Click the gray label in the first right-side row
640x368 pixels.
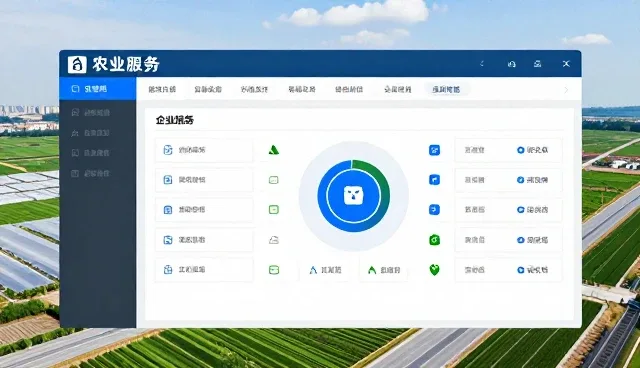point(474,150)
